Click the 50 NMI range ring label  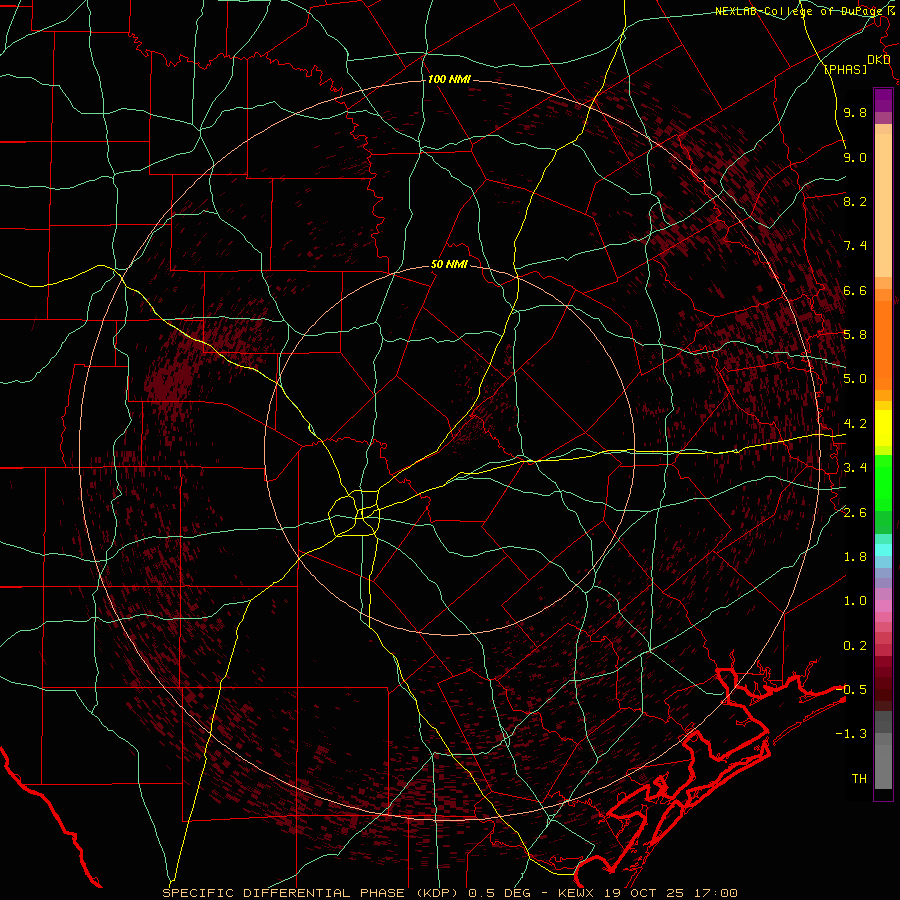[449, 265]
